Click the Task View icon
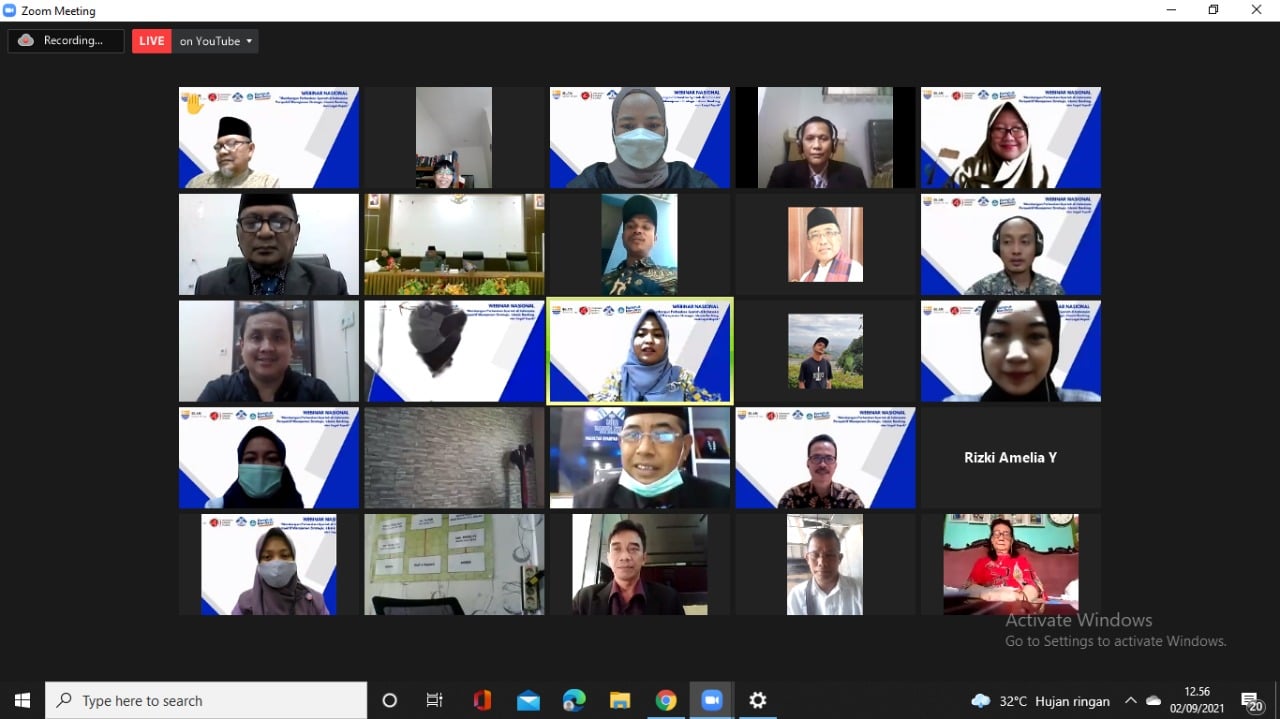 coord(434,700)
